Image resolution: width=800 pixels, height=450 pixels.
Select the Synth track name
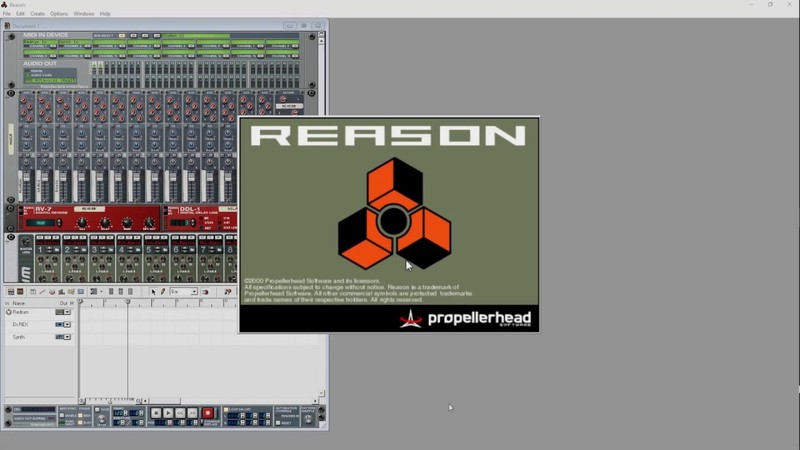pyautogui.click(x=18, y=337)
